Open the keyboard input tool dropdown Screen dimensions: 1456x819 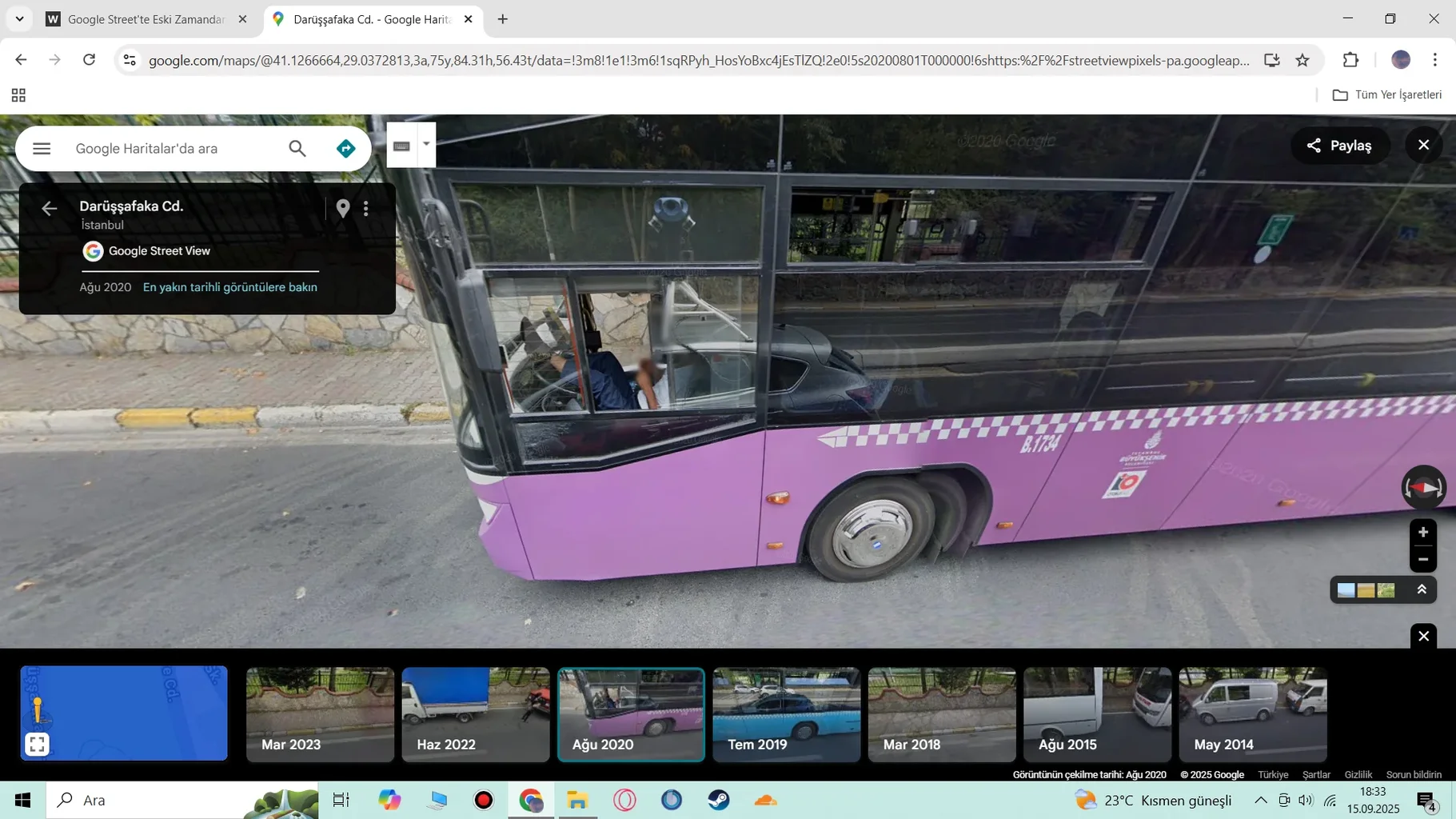(426, 145)
